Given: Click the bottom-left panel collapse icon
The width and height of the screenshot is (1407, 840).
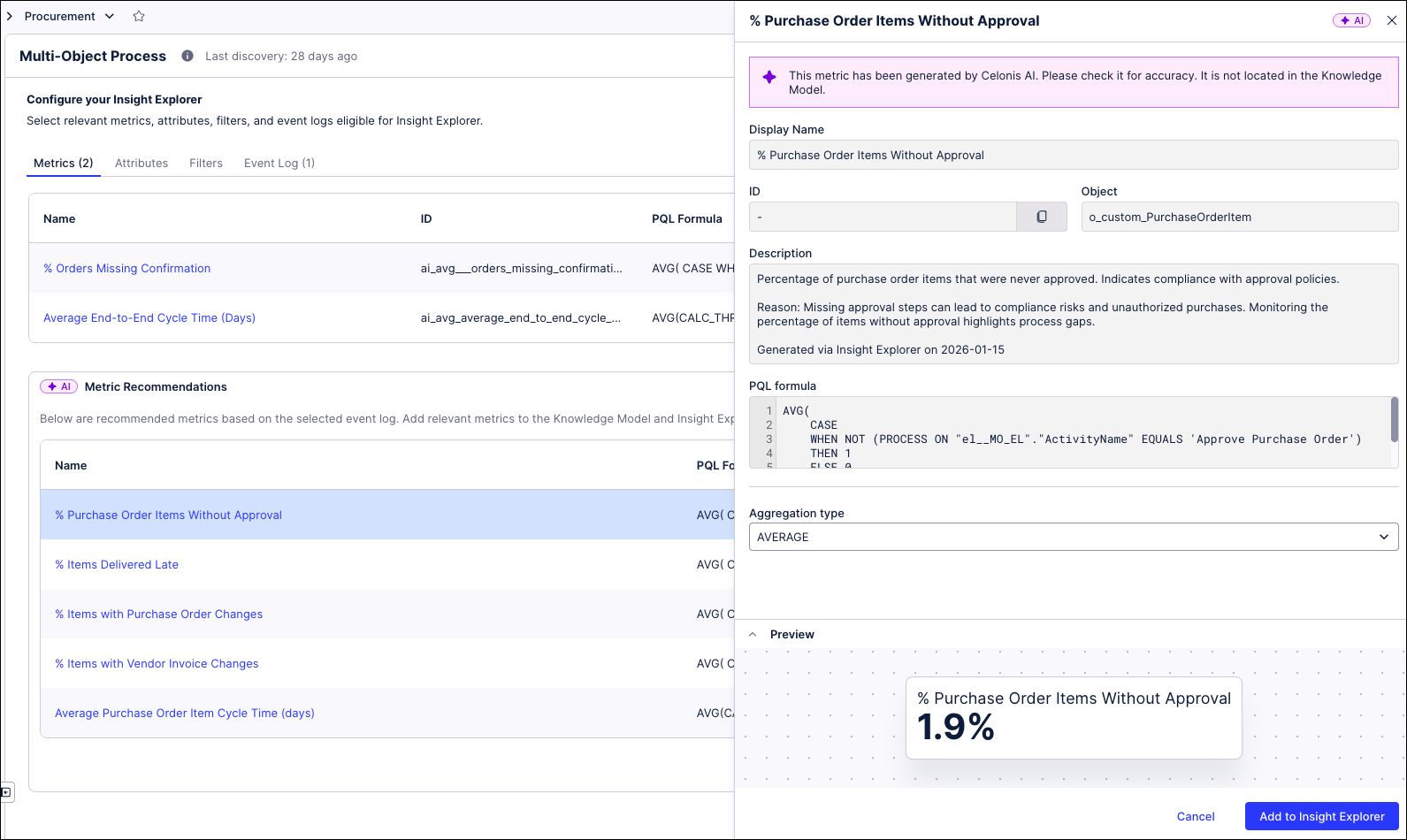Looking at the screenshot, I should [6, 792].
